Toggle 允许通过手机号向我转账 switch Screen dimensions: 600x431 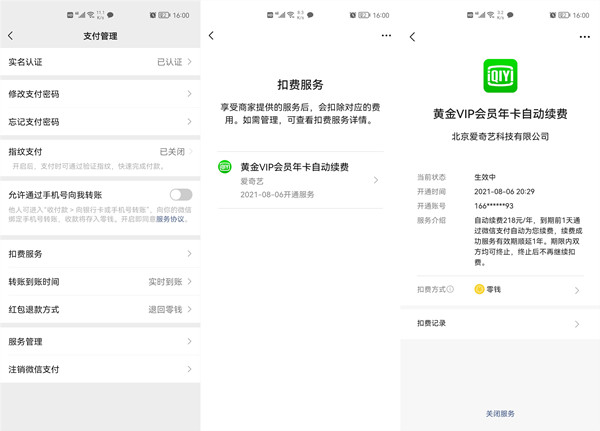pyautogui.click(x=180, y=195)
